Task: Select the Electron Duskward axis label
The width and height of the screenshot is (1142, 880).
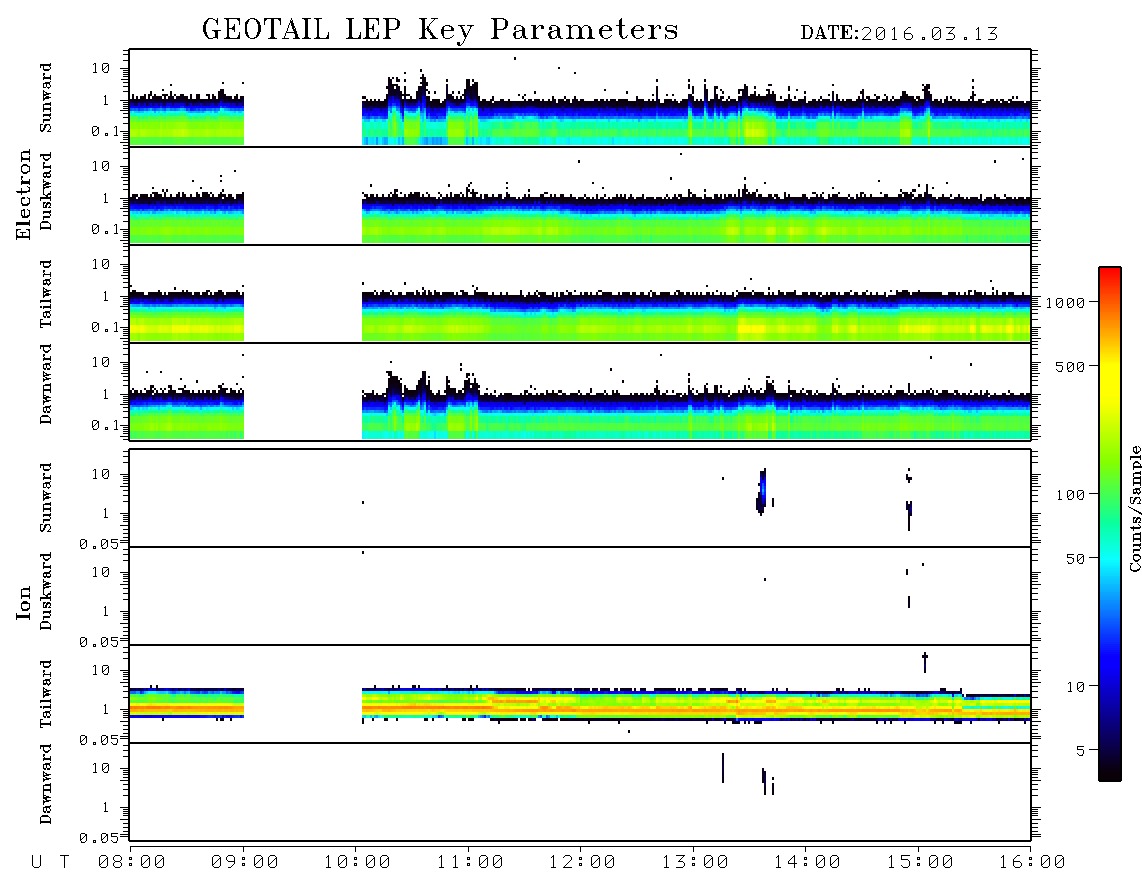Action: (46, 191)
